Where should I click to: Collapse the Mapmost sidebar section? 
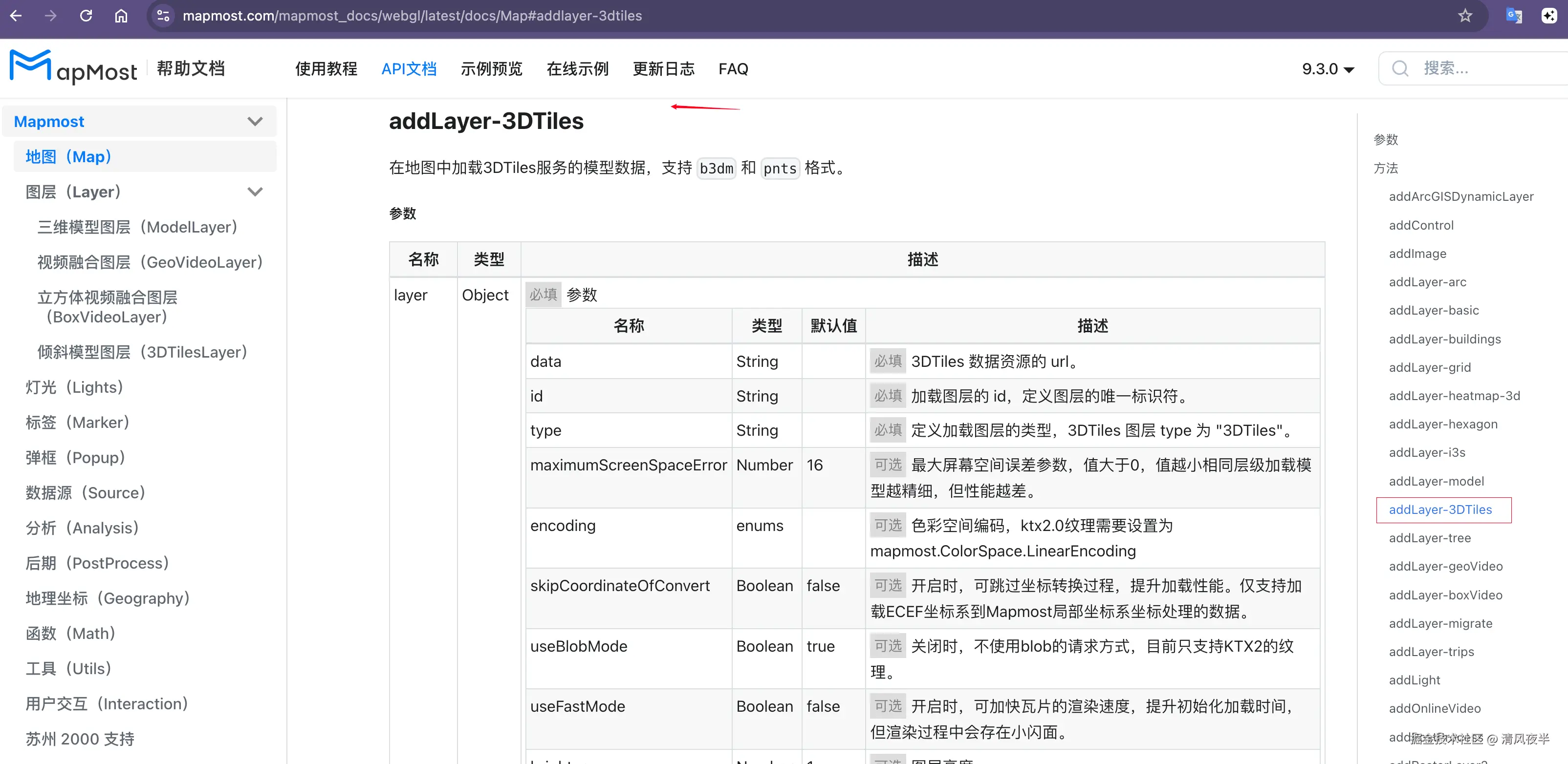pyautogui.click(x=255, y=122)
